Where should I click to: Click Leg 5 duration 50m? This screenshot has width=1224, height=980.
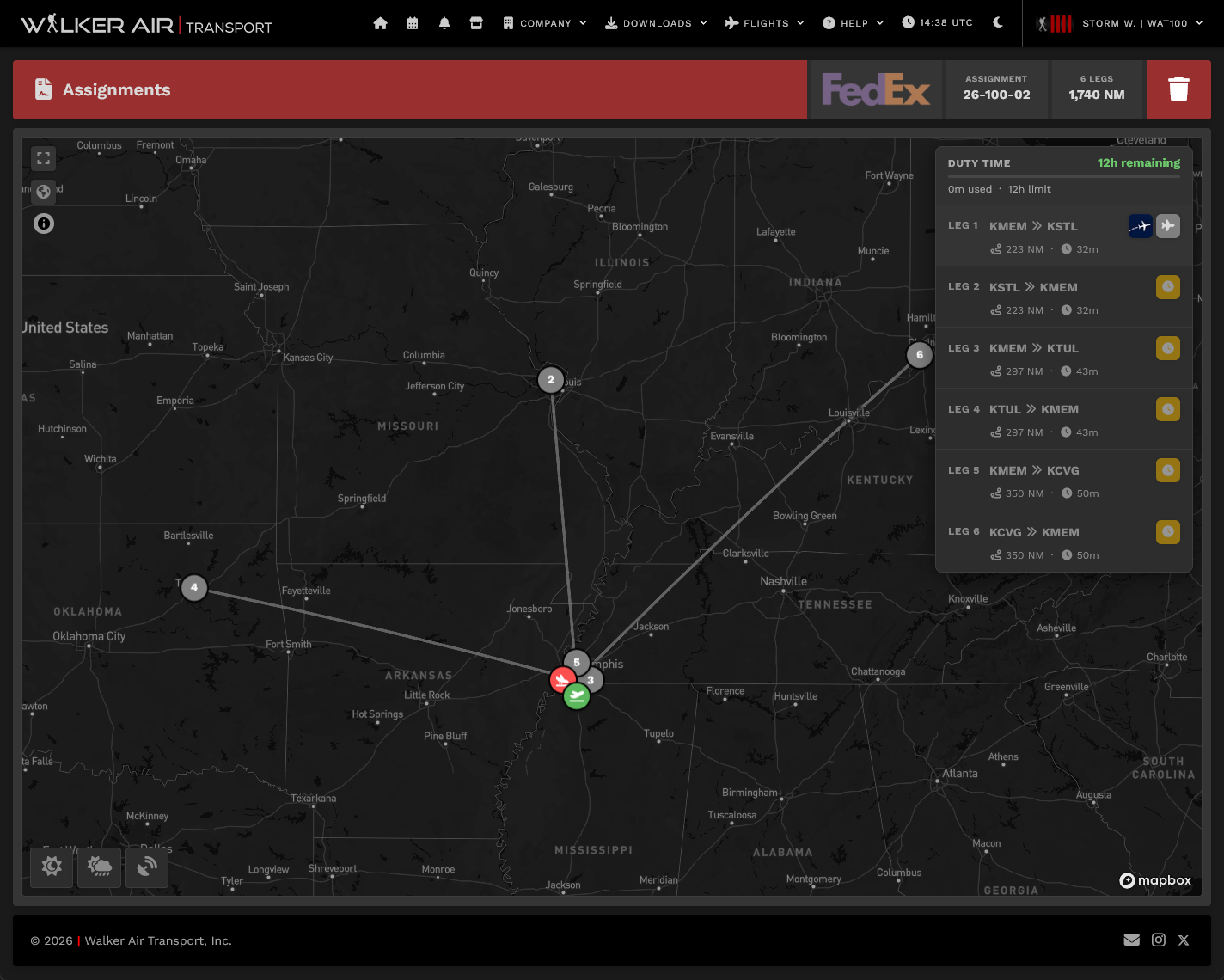click(1080, 493)
